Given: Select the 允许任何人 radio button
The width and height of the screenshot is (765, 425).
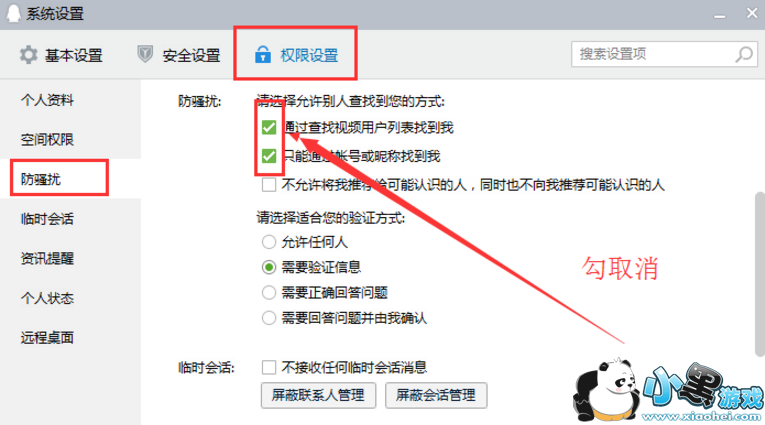Looking at the screenshot, I should 269,242.
